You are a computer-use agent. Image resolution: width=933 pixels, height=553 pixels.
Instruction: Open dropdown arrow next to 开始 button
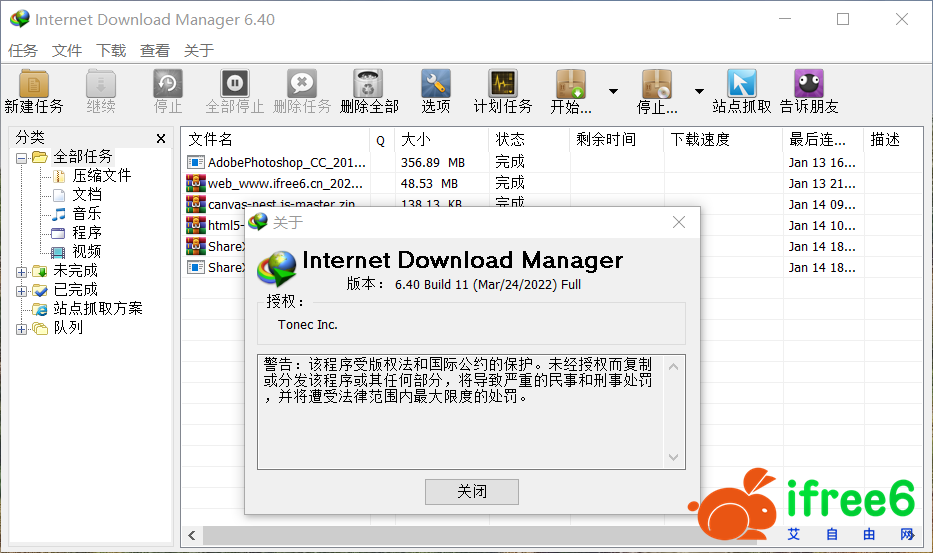pos(613,90)
